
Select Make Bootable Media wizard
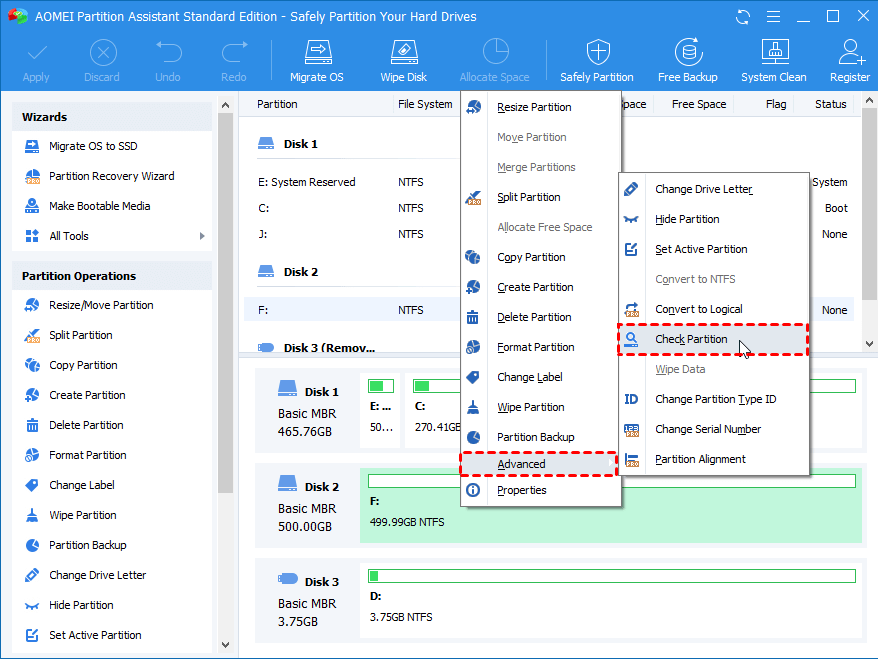pyautogui.click(x=99, y=206)
